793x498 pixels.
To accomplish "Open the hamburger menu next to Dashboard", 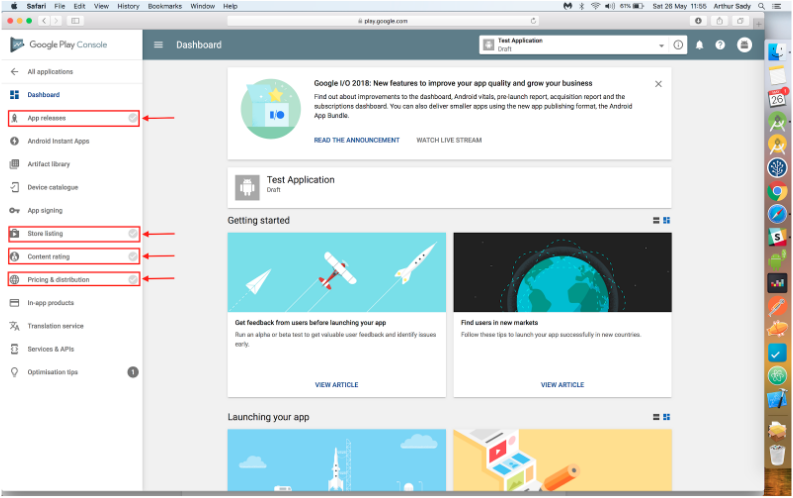I will click(x=158, y=44).
